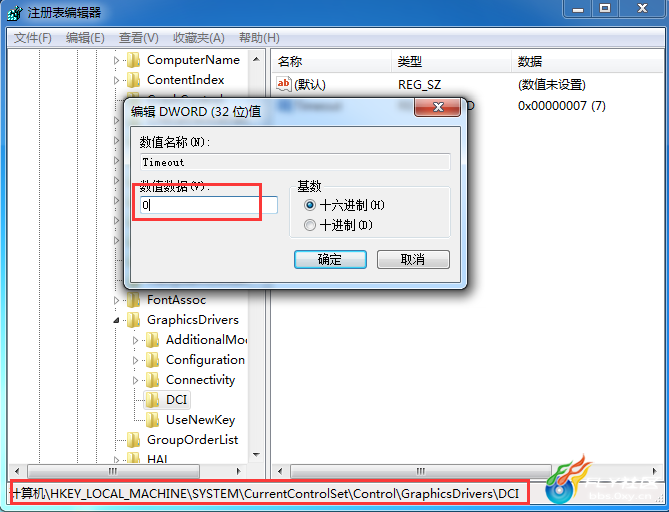Open the 收藏夹(A) menu
The width and height of the screenshot is (669, 512).
pos(198,38)
